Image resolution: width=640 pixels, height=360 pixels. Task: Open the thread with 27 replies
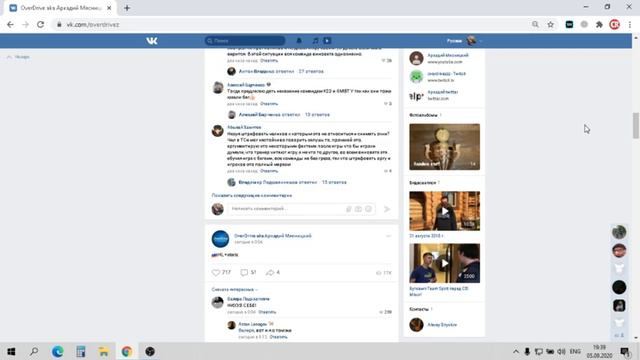[311, 71]
